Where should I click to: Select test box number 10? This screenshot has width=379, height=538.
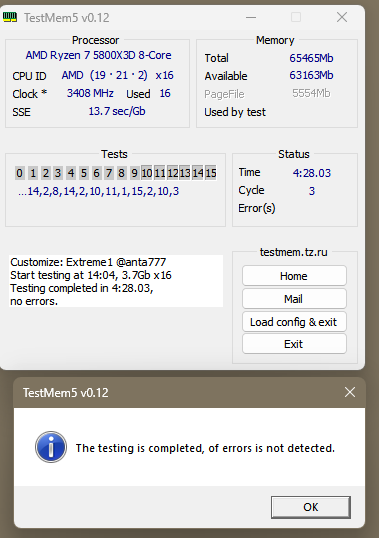[147, 173]
